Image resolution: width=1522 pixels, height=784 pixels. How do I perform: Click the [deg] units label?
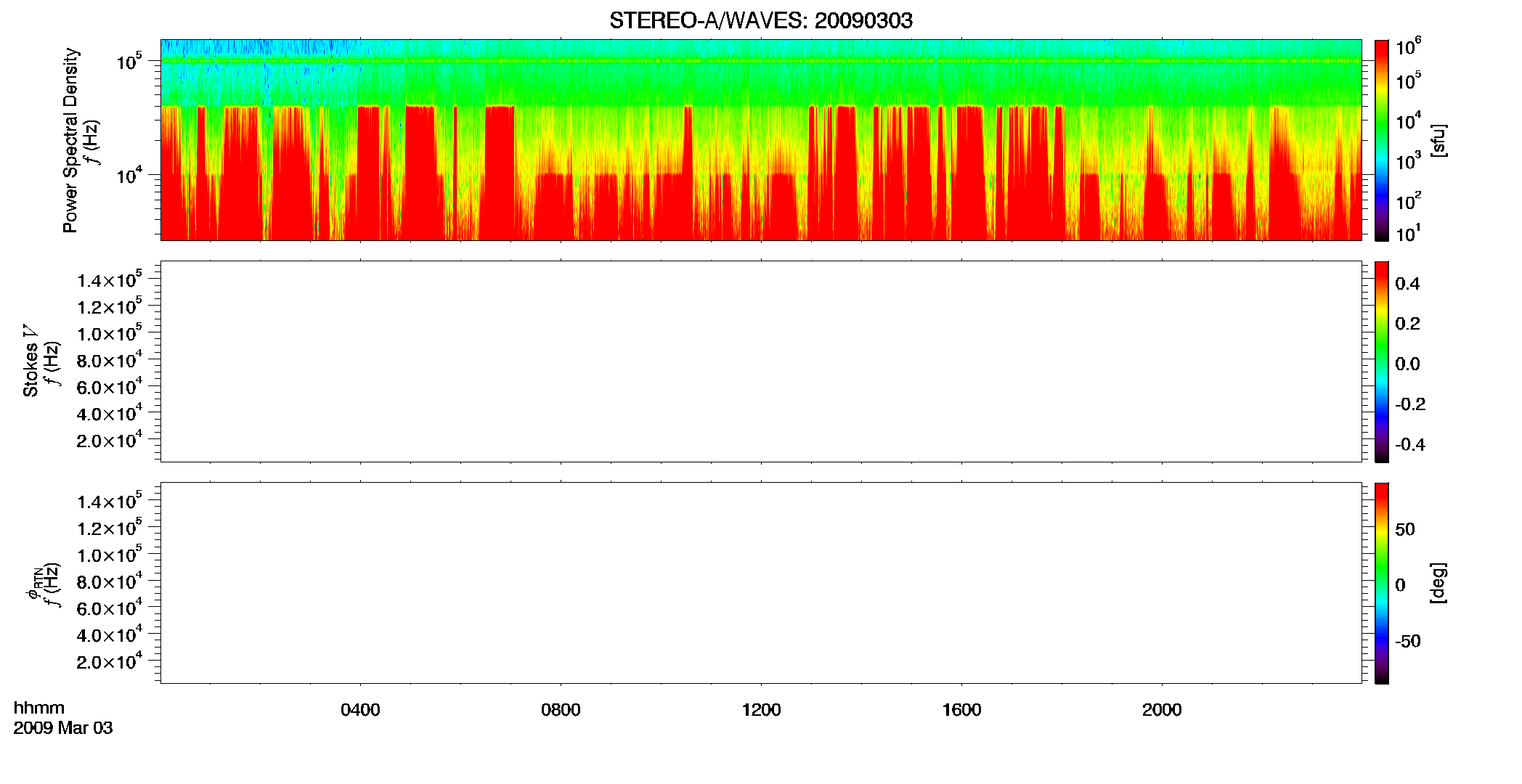coord(1438,583)
